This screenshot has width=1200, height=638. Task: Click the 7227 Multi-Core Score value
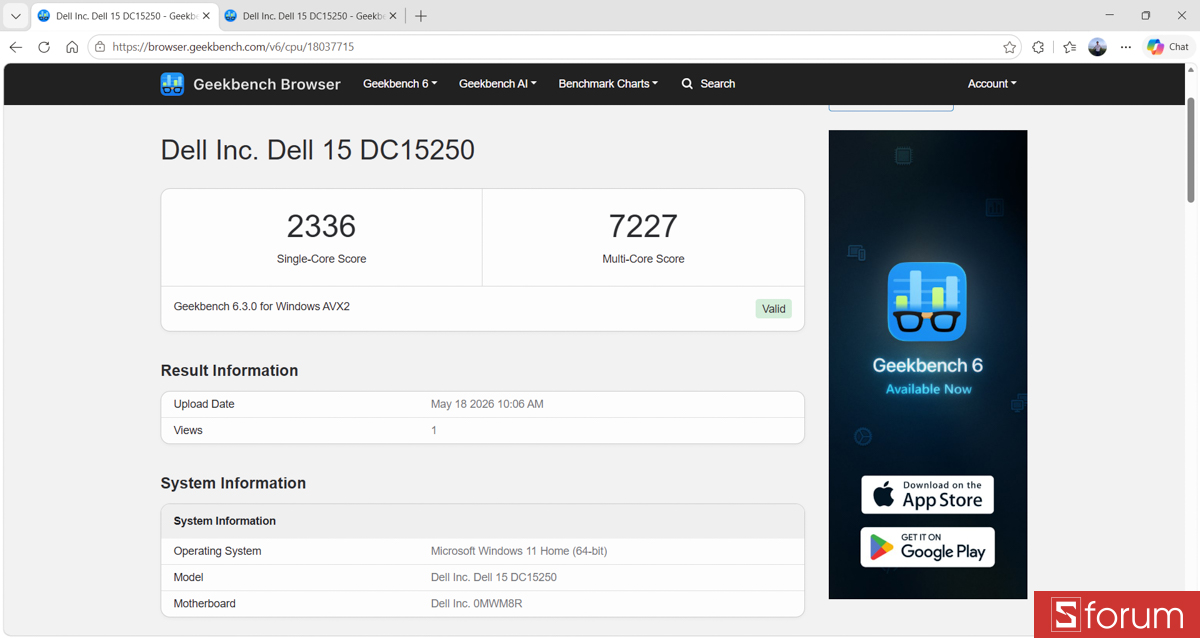[643, 226]
